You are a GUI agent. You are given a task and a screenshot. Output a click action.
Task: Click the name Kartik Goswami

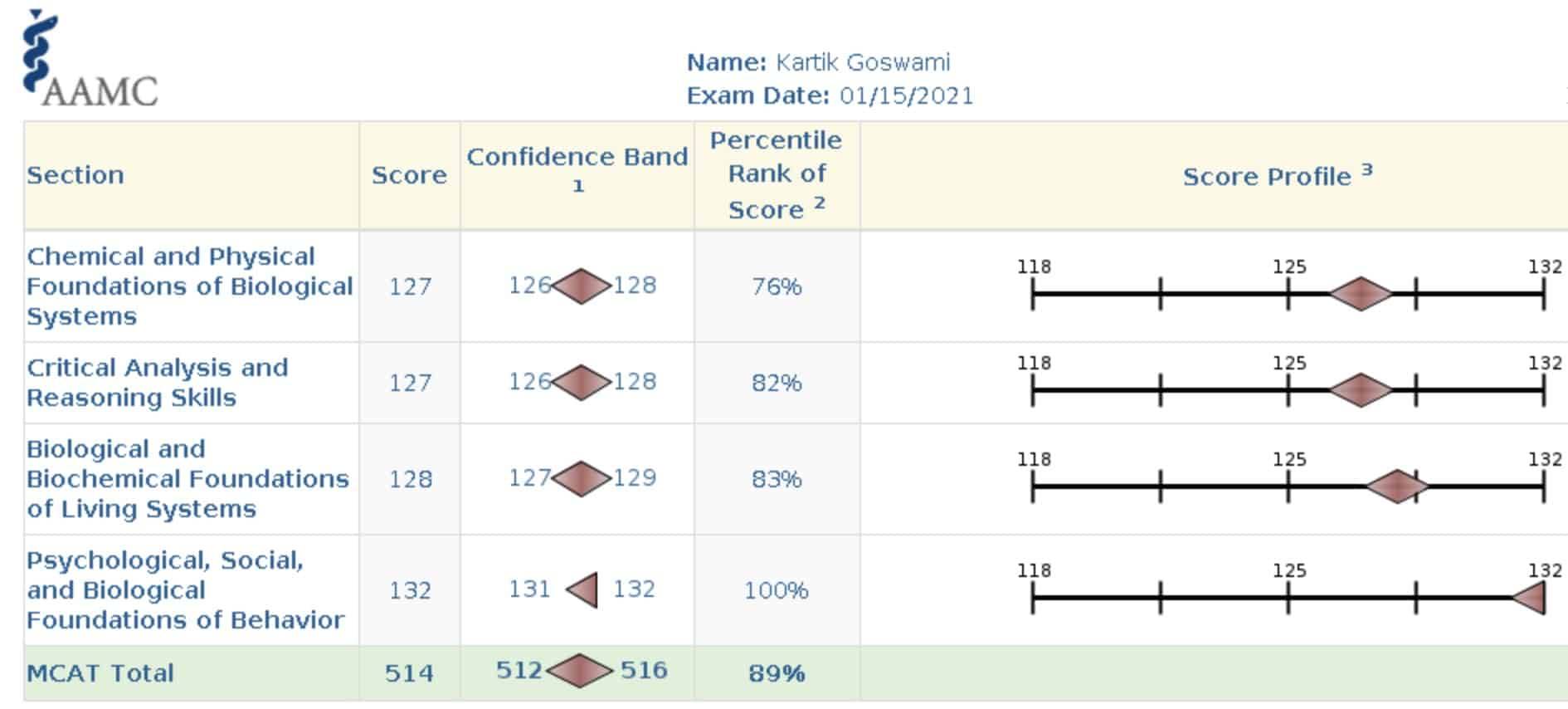[x=863, y=62]
